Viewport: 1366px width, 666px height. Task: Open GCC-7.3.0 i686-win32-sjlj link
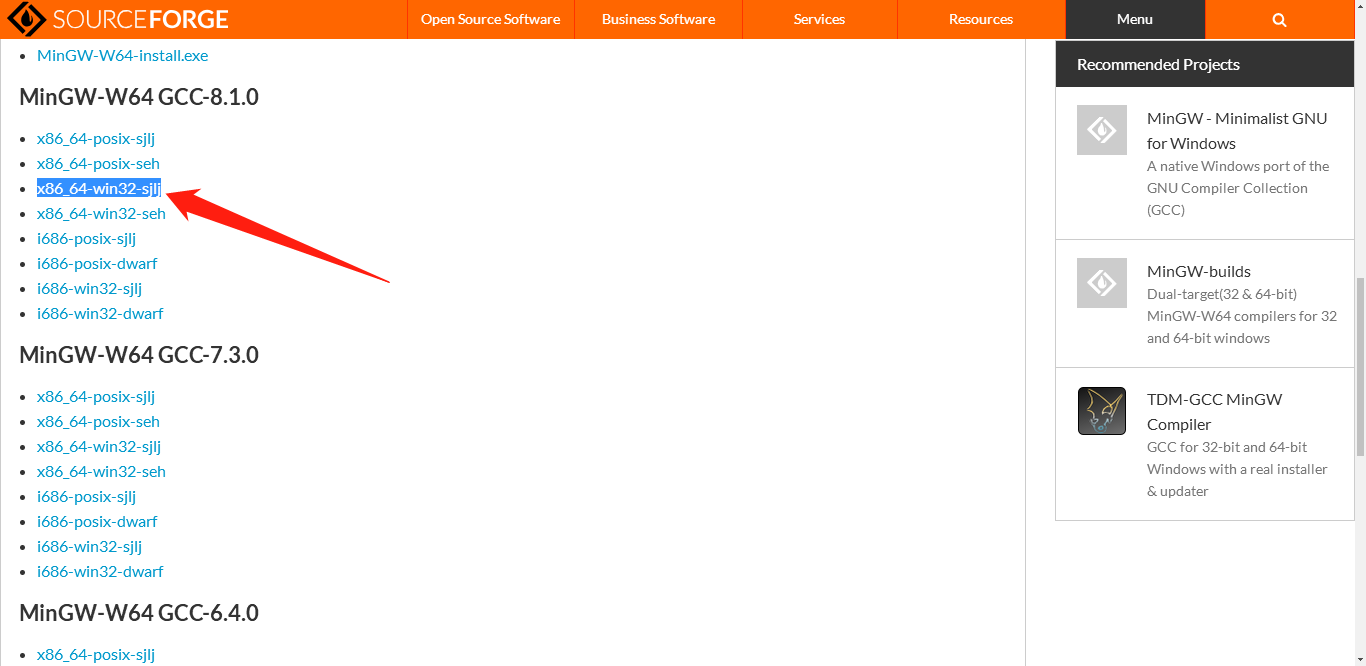pyautogui.click(x=89, y=546)
